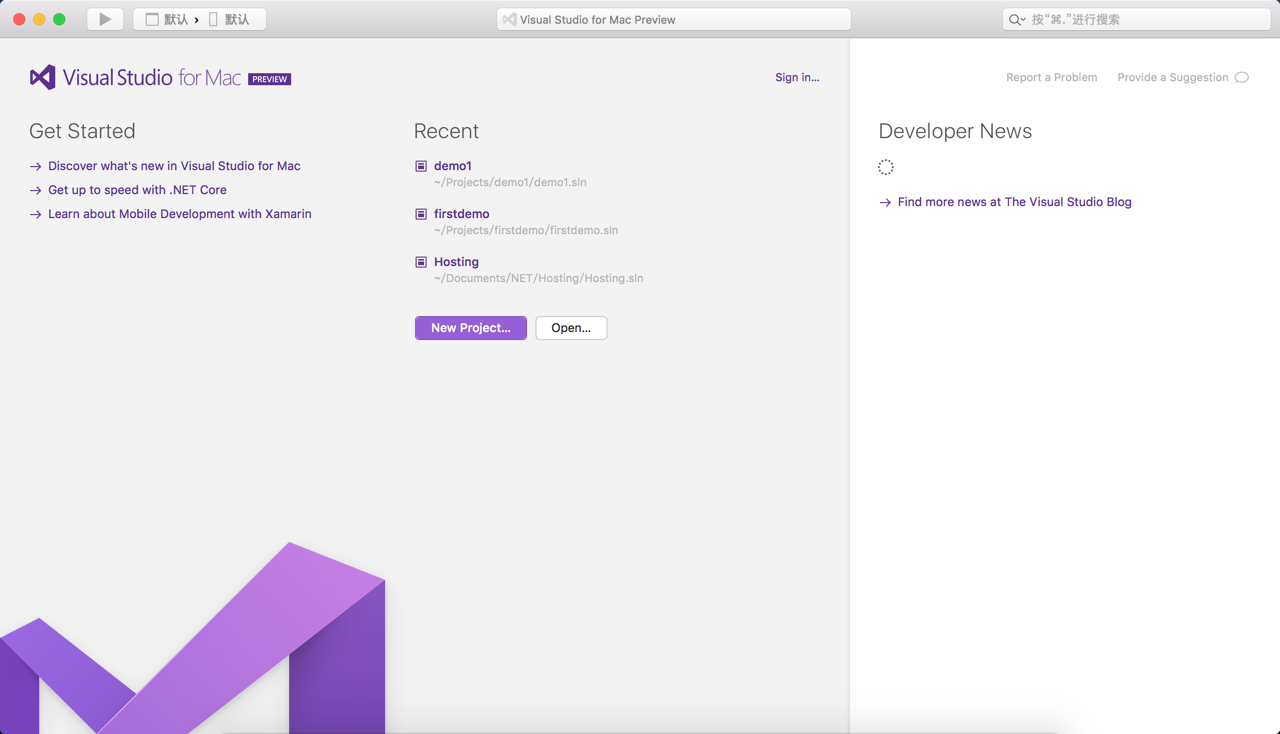1280x734 pixels.
Task: Open the demo1 recent solution
Action: click(453, 166)
